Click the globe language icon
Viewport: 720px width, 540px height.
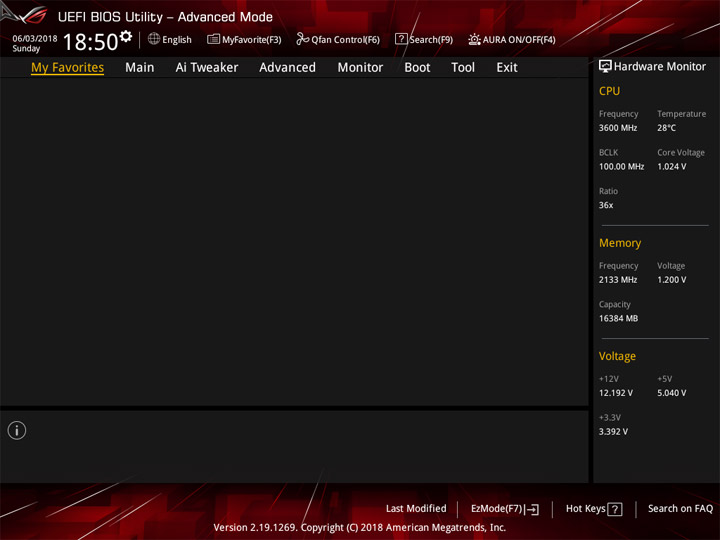(154, 39)
